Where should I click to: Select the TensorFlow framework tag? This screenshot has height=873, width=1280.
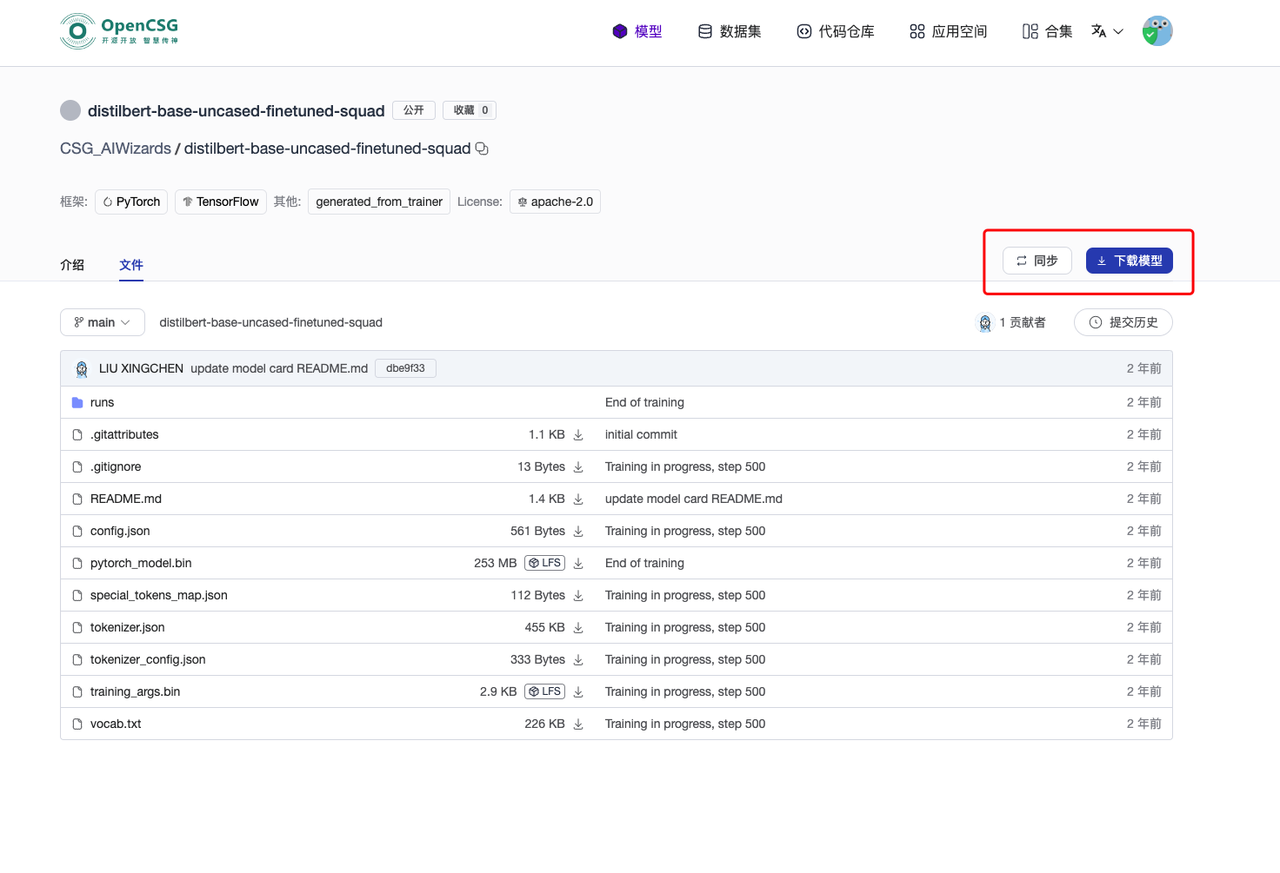220,201
